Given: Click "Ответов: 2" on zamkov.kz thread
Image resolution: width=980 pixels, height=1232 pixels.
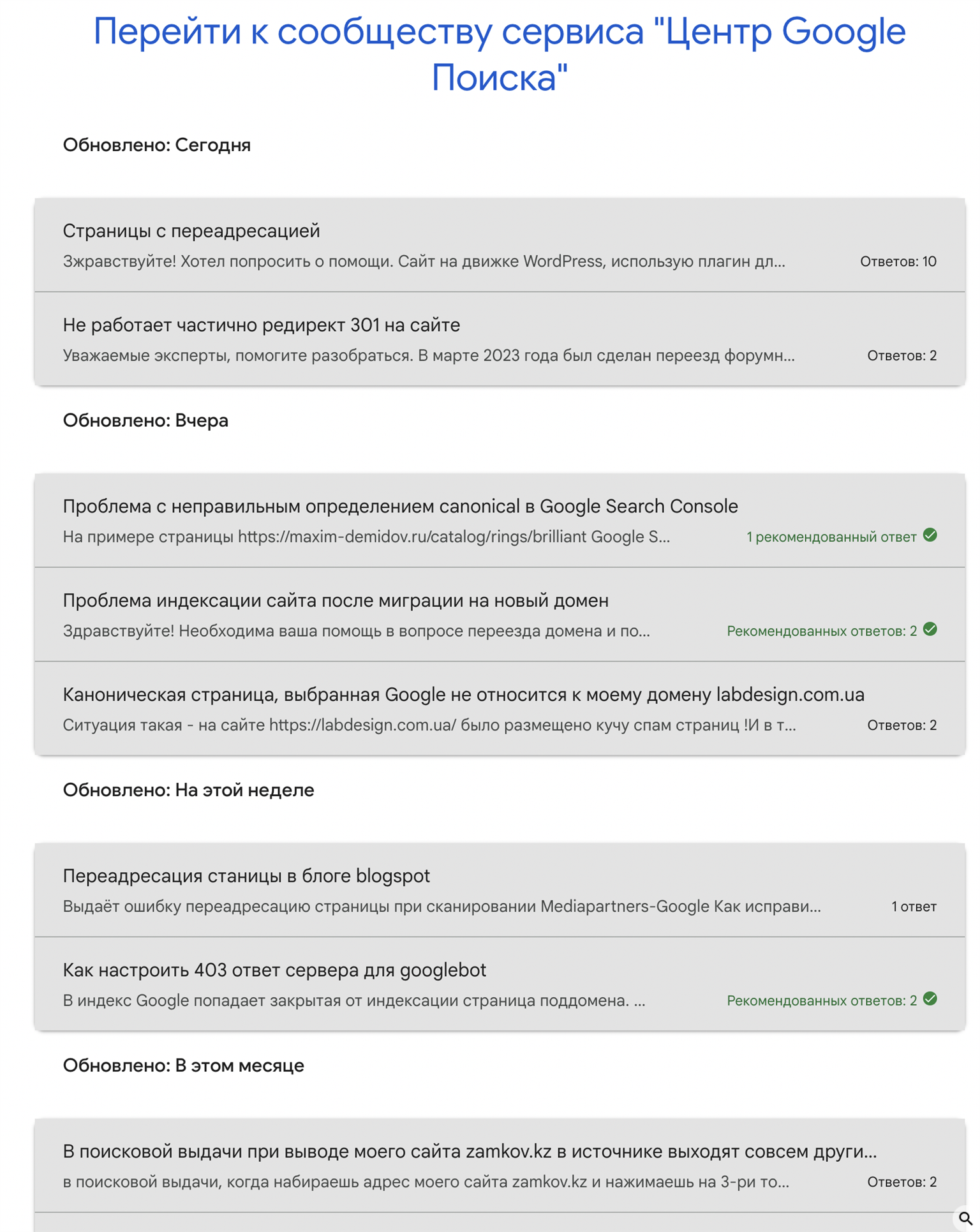Looking at the screenshot, I should coord(902,1182).
